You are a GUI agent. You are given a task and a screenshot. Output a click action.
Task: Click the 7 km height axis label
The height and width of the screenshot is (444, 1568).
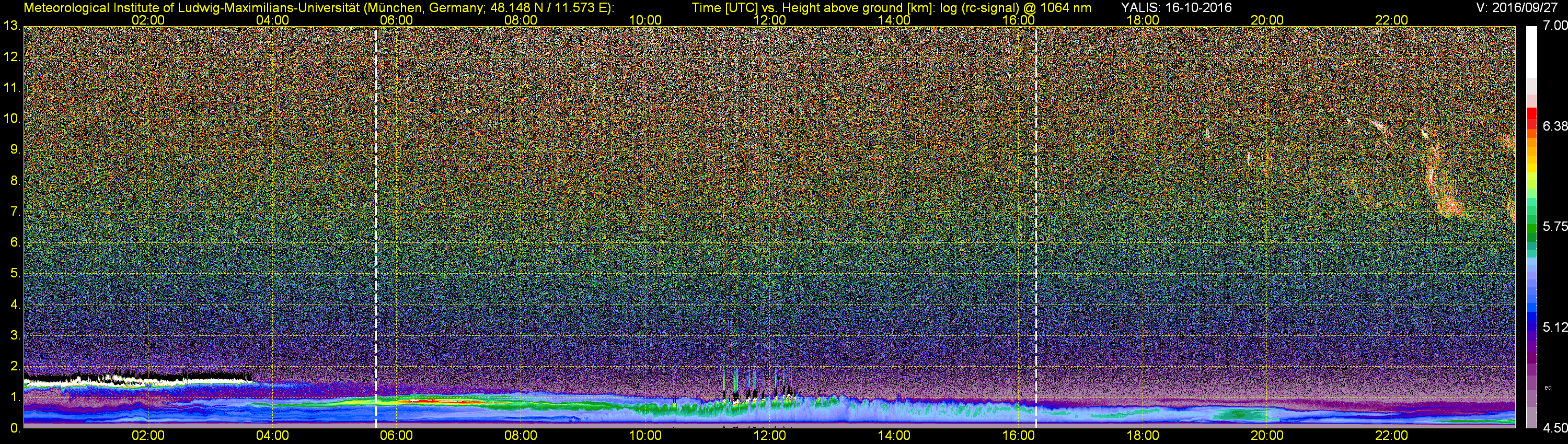tap(15, 212)
